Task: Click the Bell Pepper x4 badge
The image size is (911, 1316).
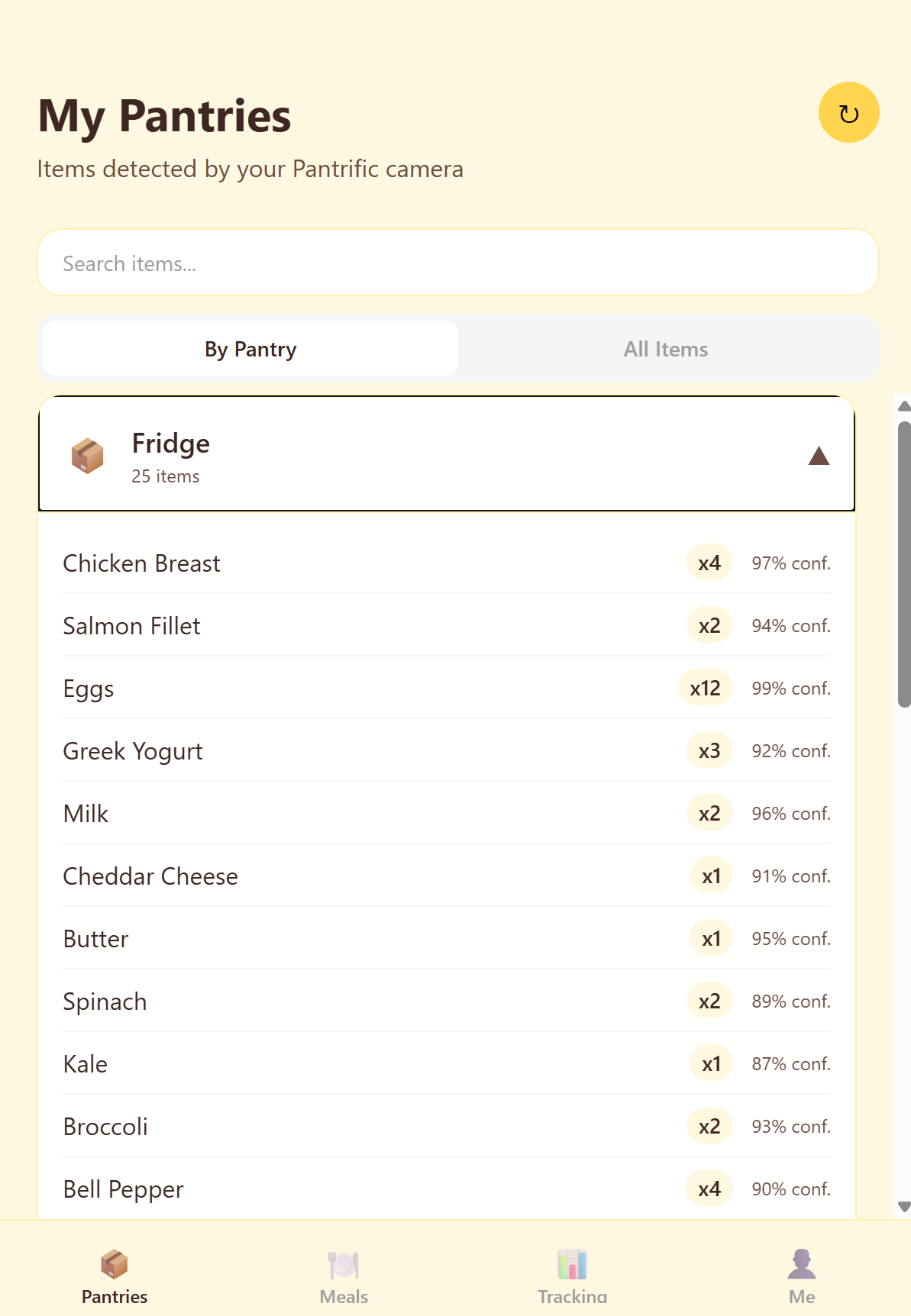Action: tap(709, 1189)
